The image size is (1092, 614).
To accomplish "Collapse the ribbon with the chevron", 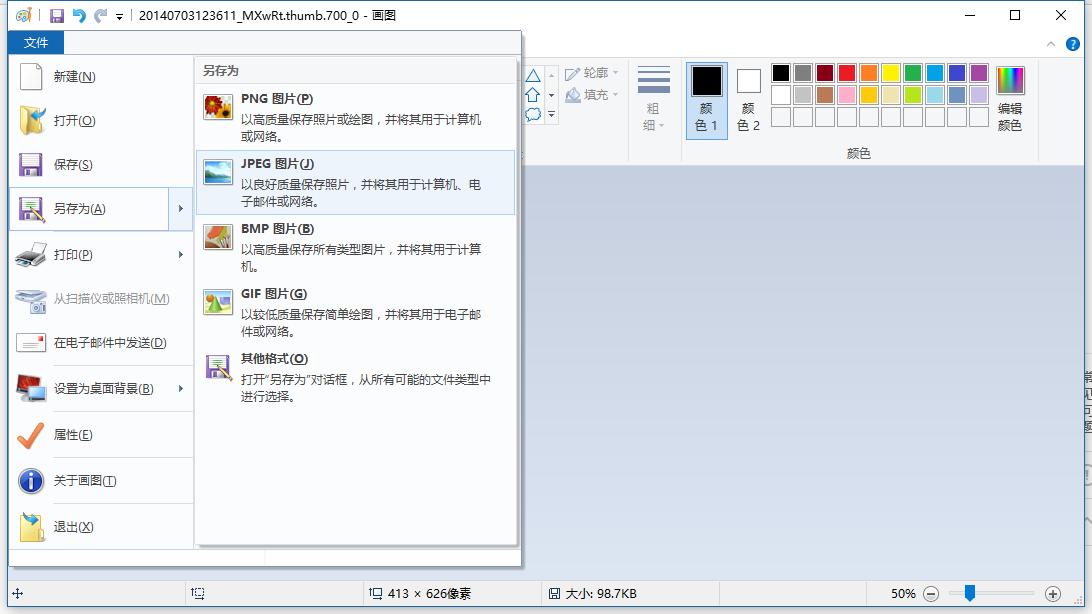I will (x=1050, y=44).
